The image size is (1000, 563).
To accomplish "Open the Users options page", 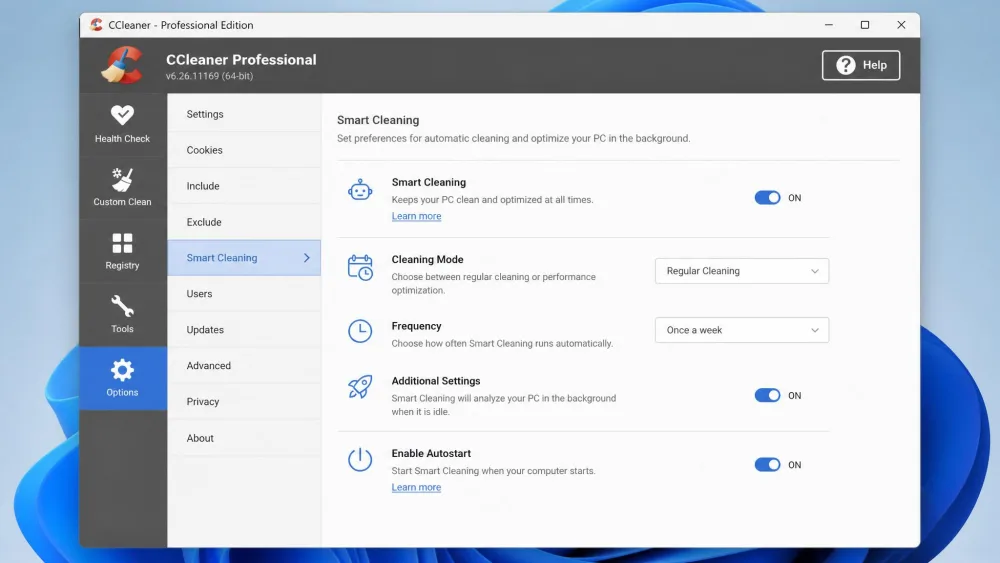I will [x=244, y=294].
